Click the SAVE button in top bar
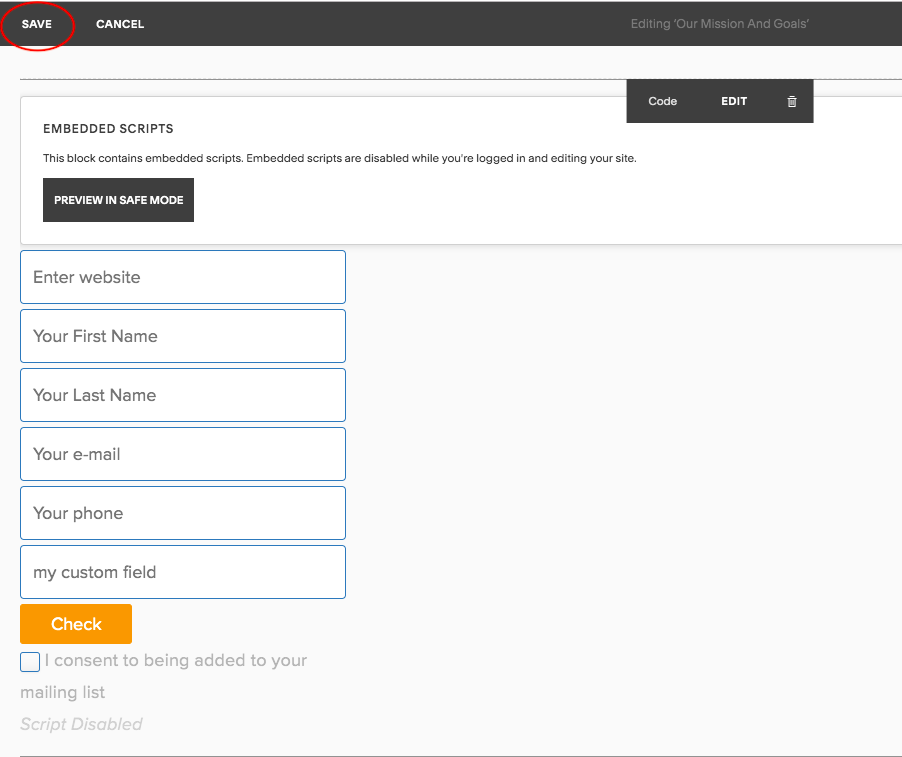Viewport: 902px width, 757px height. [37, 24]
